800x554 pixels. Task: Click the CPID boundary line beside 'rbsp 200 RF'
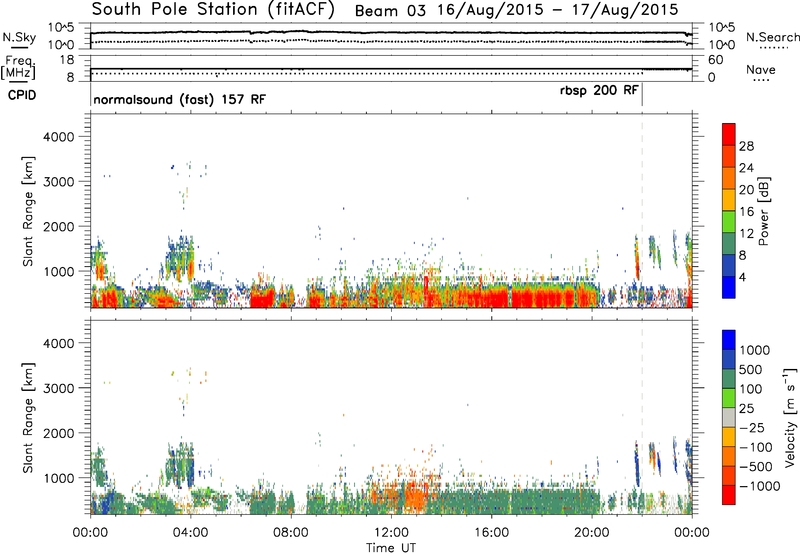[642, 95]
